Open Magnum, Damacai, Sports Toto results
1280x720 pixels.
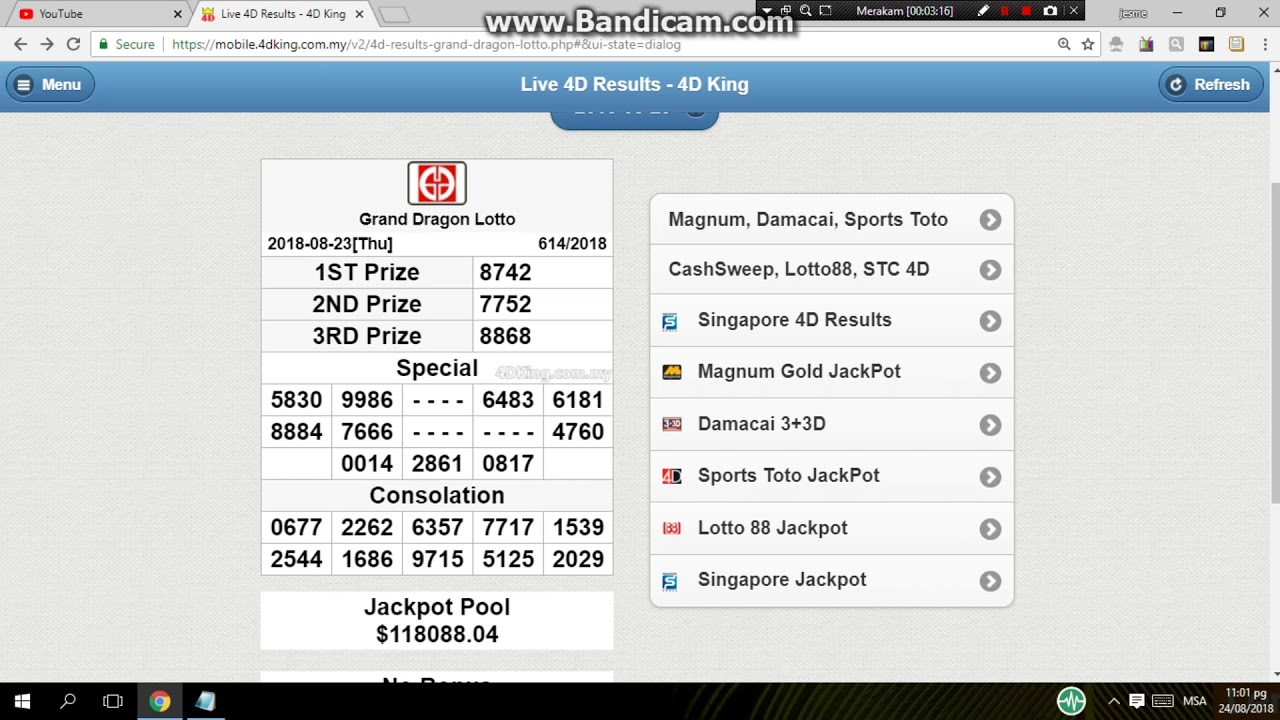(x=832, y=220)
